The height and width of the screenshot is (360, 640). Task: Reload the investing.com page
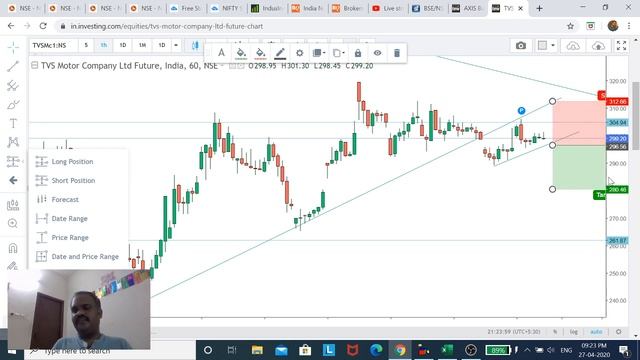coord(43,26)
